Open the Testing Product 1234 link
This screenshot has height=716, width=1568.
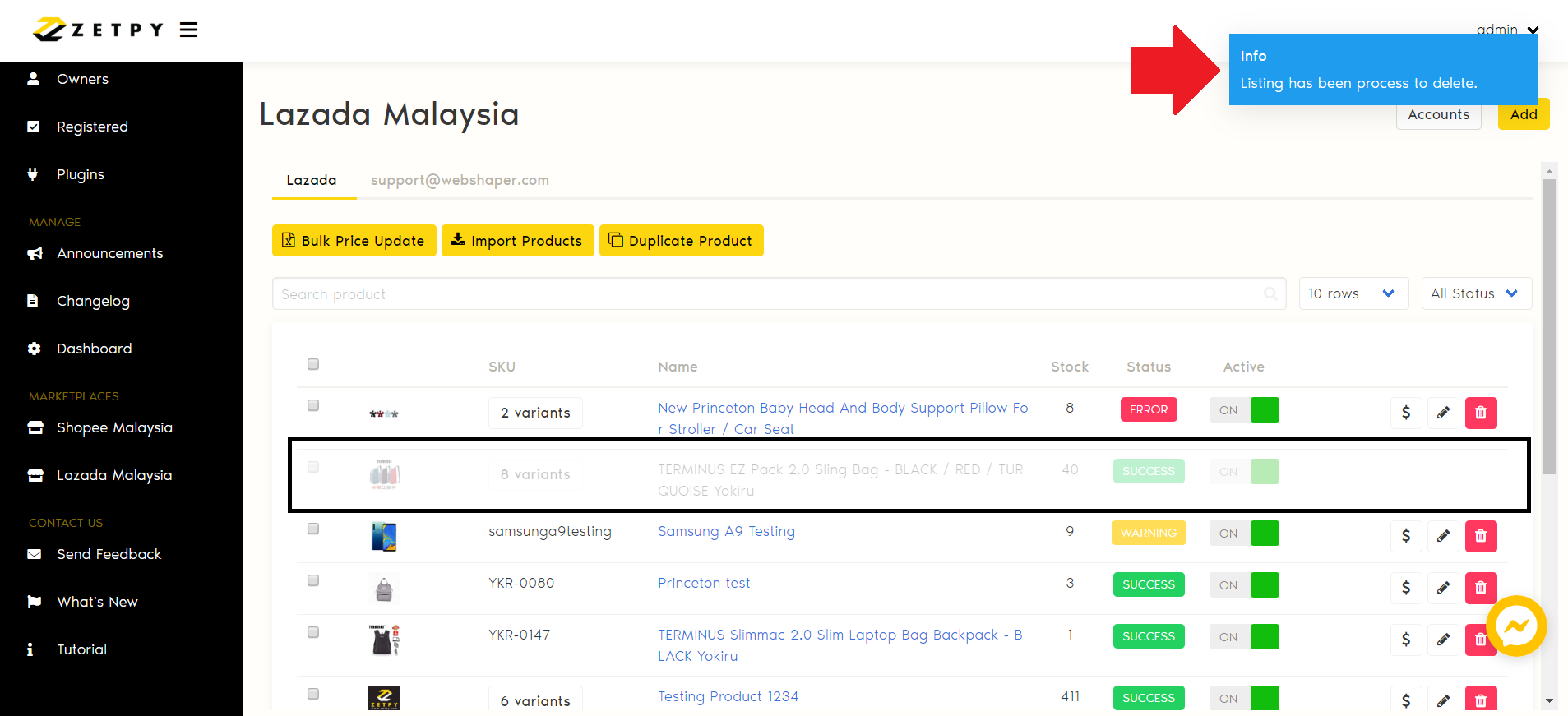click(728, 696)
